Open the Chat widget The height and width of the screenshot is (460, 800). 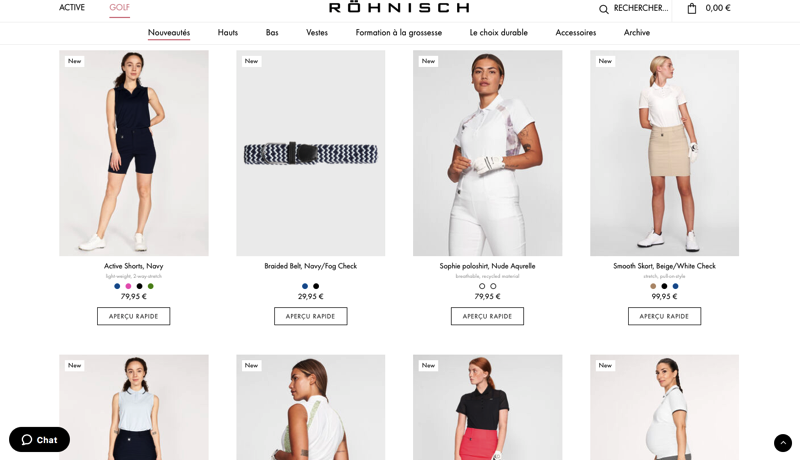[x=39, y=440]
